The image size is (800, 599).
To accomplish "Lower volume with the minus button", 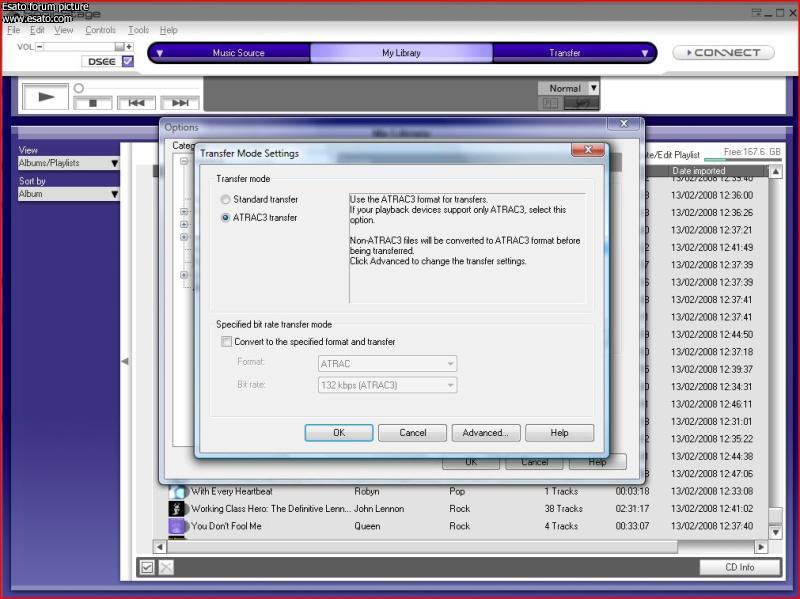I will [x=39, y=46].
